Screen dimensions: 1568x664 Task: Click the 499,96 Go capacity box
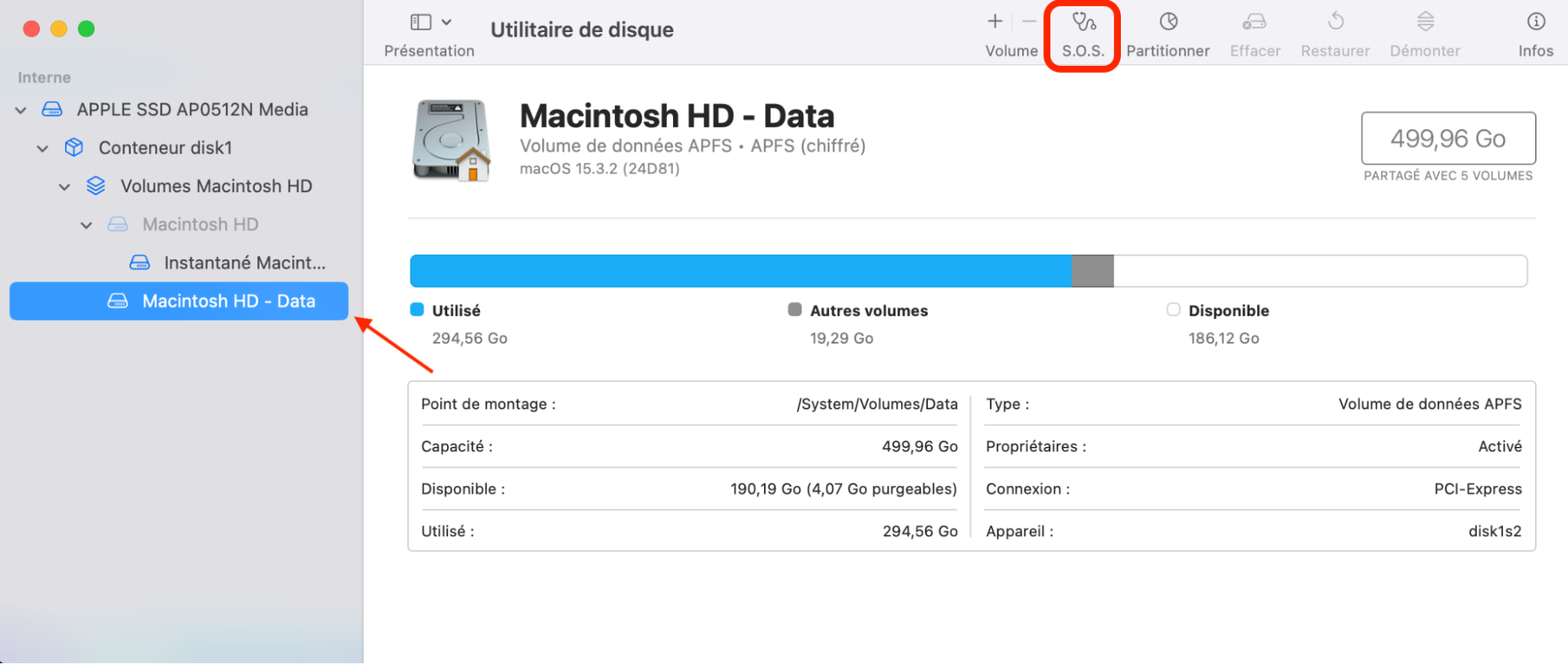pyautogui.click(x=1448, y=138)
